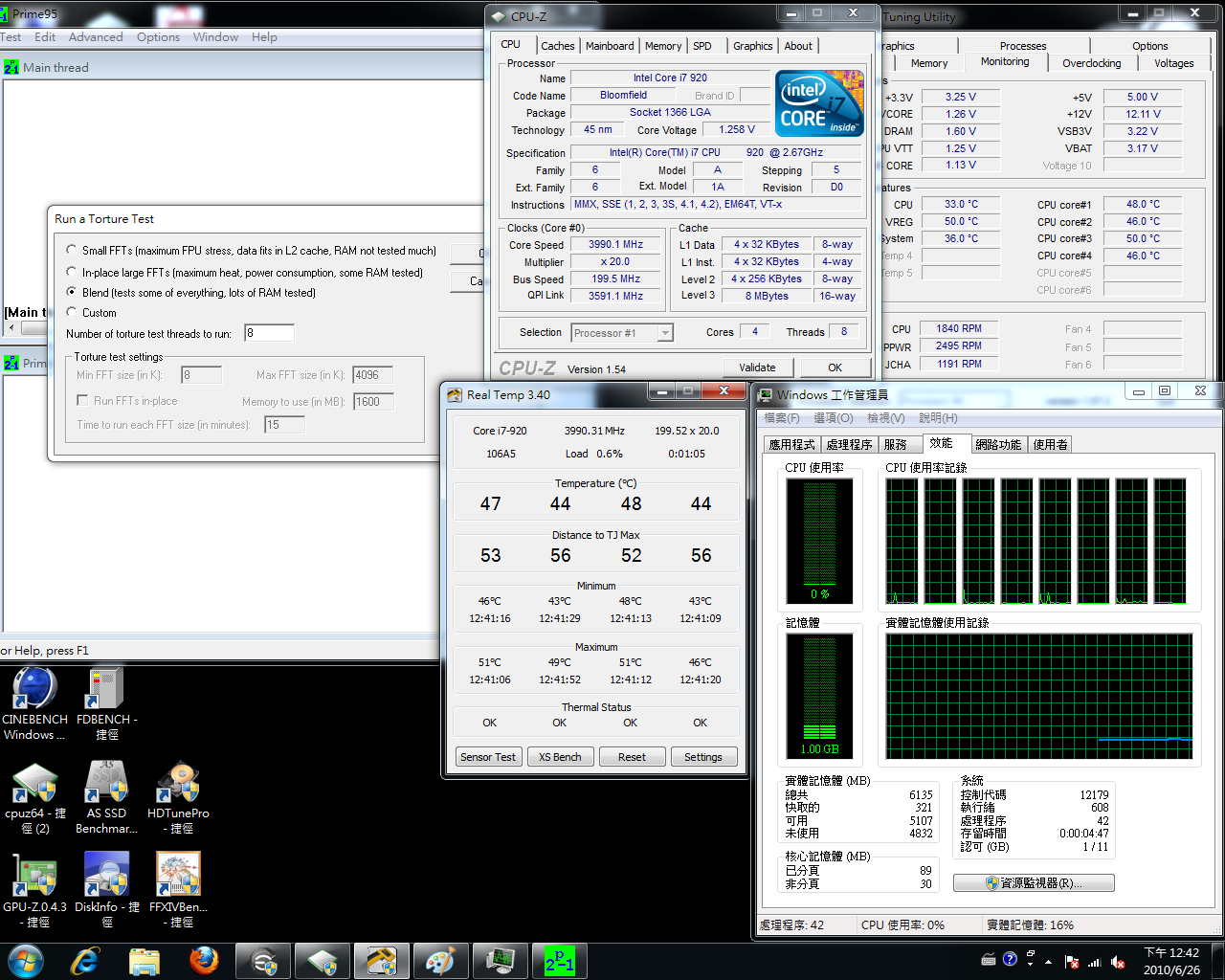The height and width of the screenshot is (980, 1225).
Task: Select the DiskInfo desktop shortcut
Action: (106, 890)
